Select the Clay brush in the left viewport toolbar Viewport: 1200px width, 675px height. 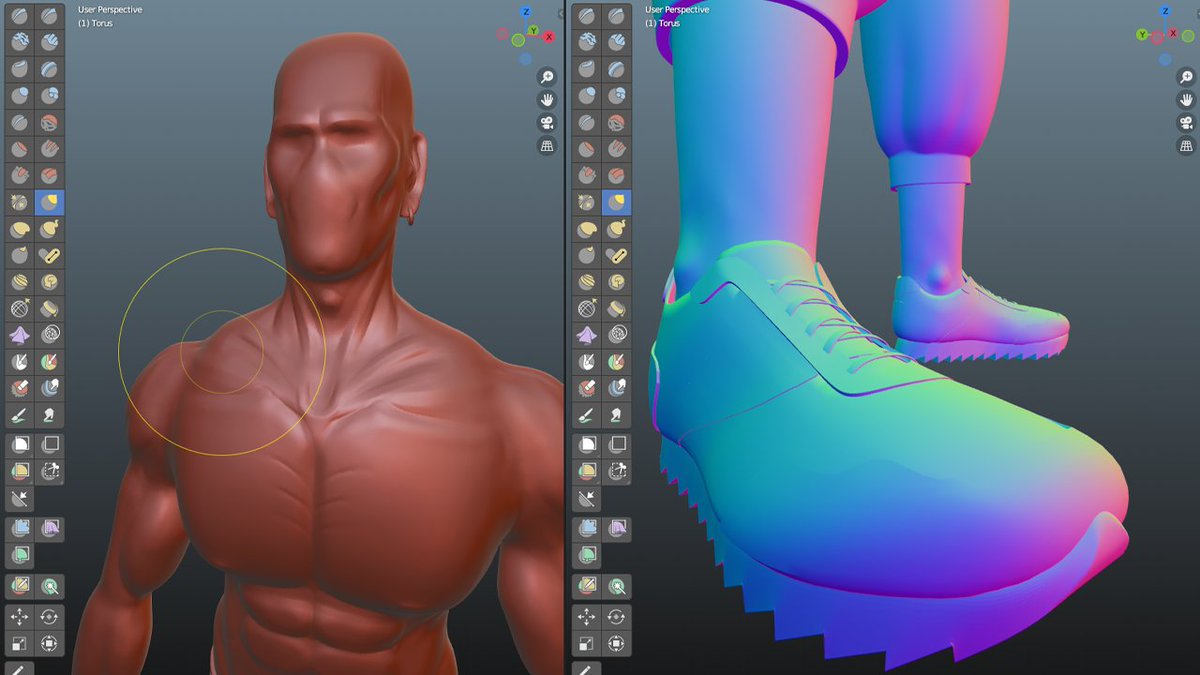19,42
